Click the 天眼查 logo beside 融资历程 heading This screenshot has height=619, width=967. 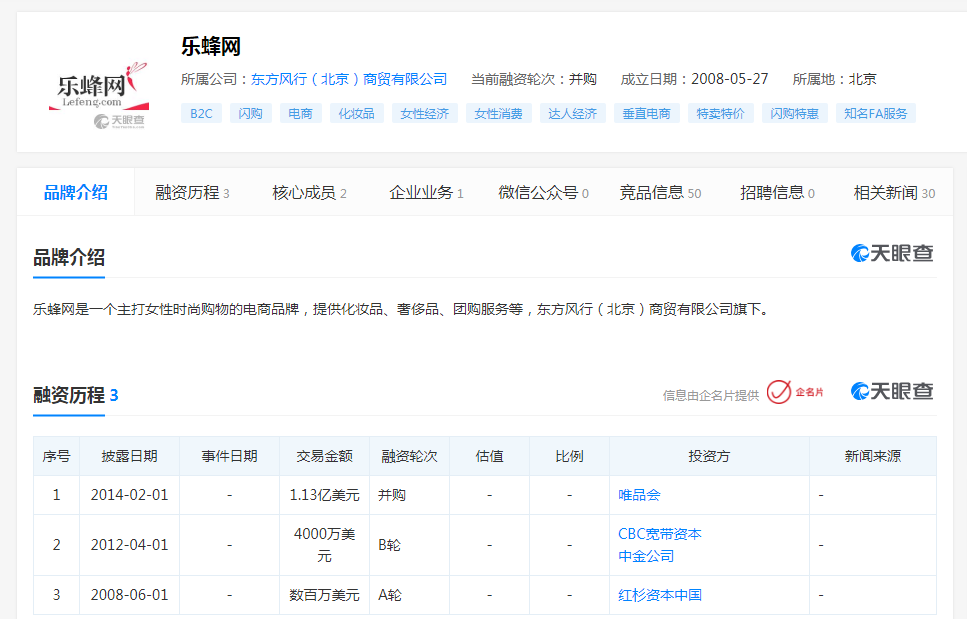pyautogui.click(x=892, y=391)
